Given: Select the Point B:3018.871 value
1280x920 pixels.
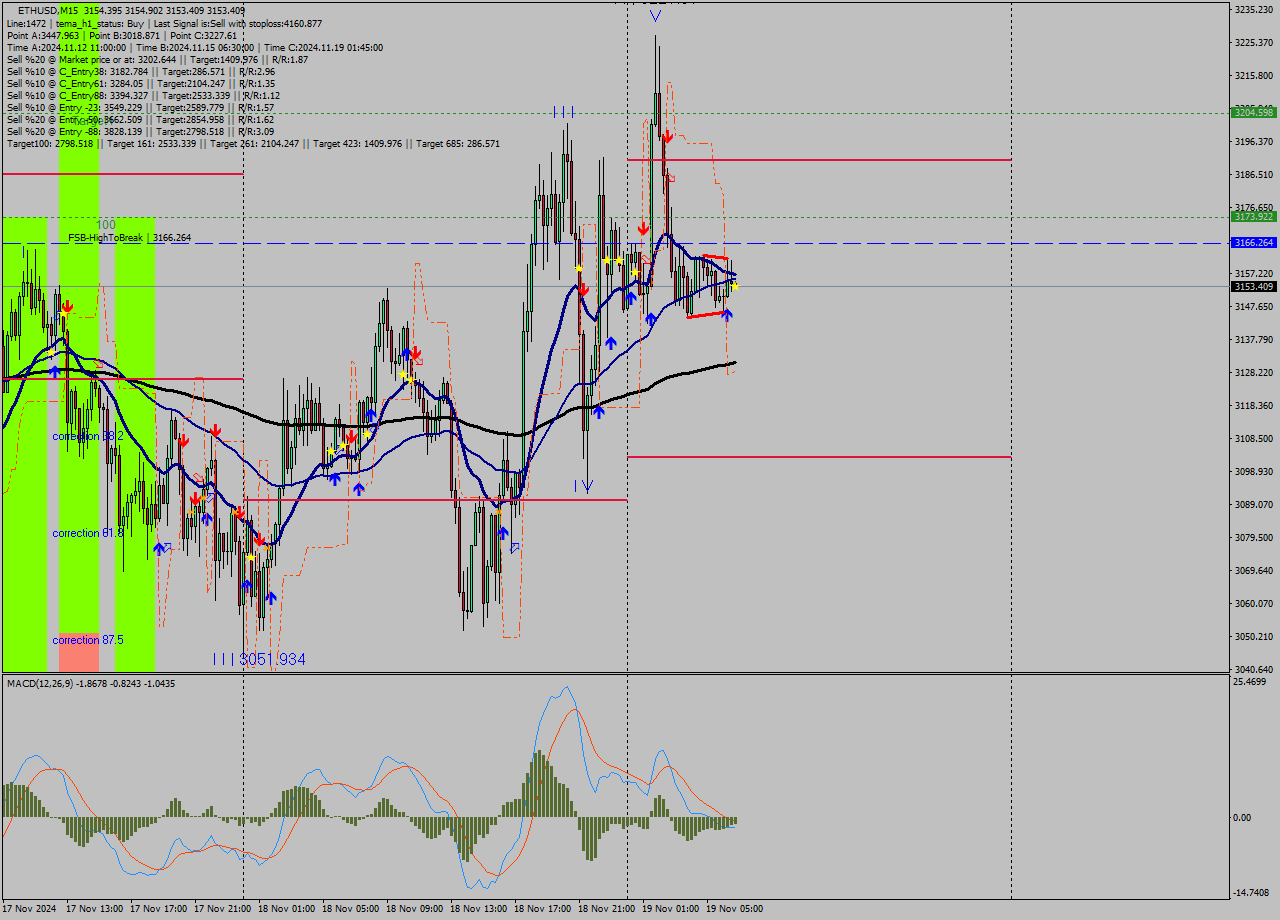Looking at the screenshot, I should tap(125, 35).
